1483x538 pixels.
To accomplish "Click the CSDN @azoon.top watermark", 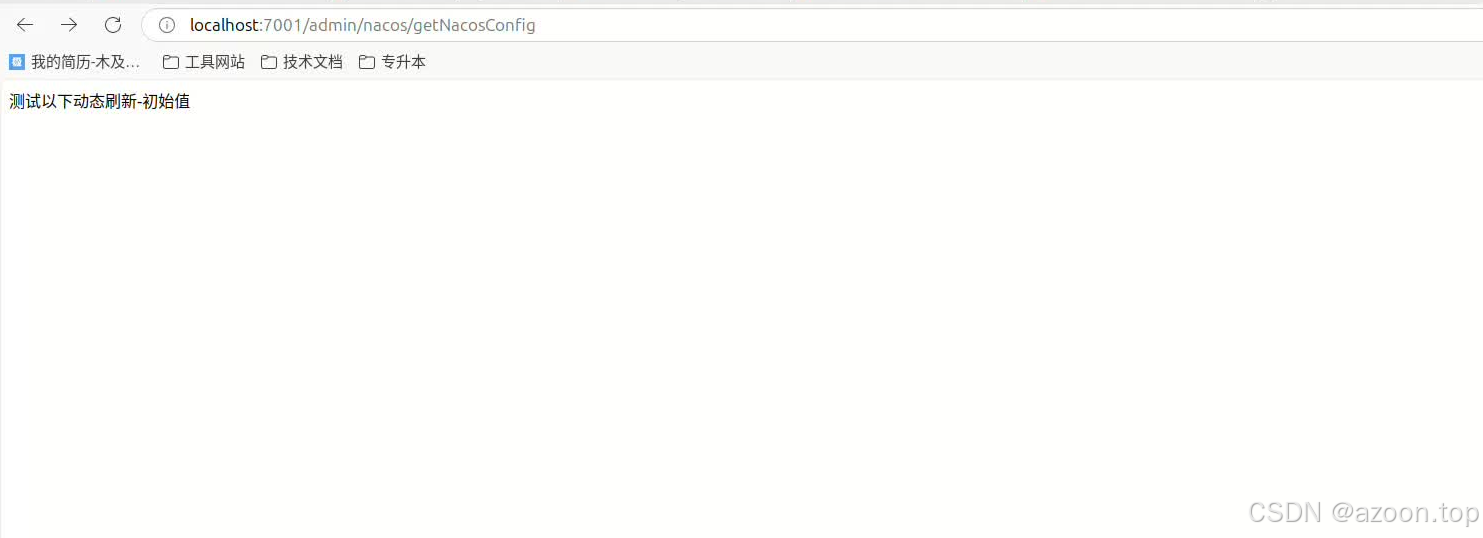I will pos(1364,513).
